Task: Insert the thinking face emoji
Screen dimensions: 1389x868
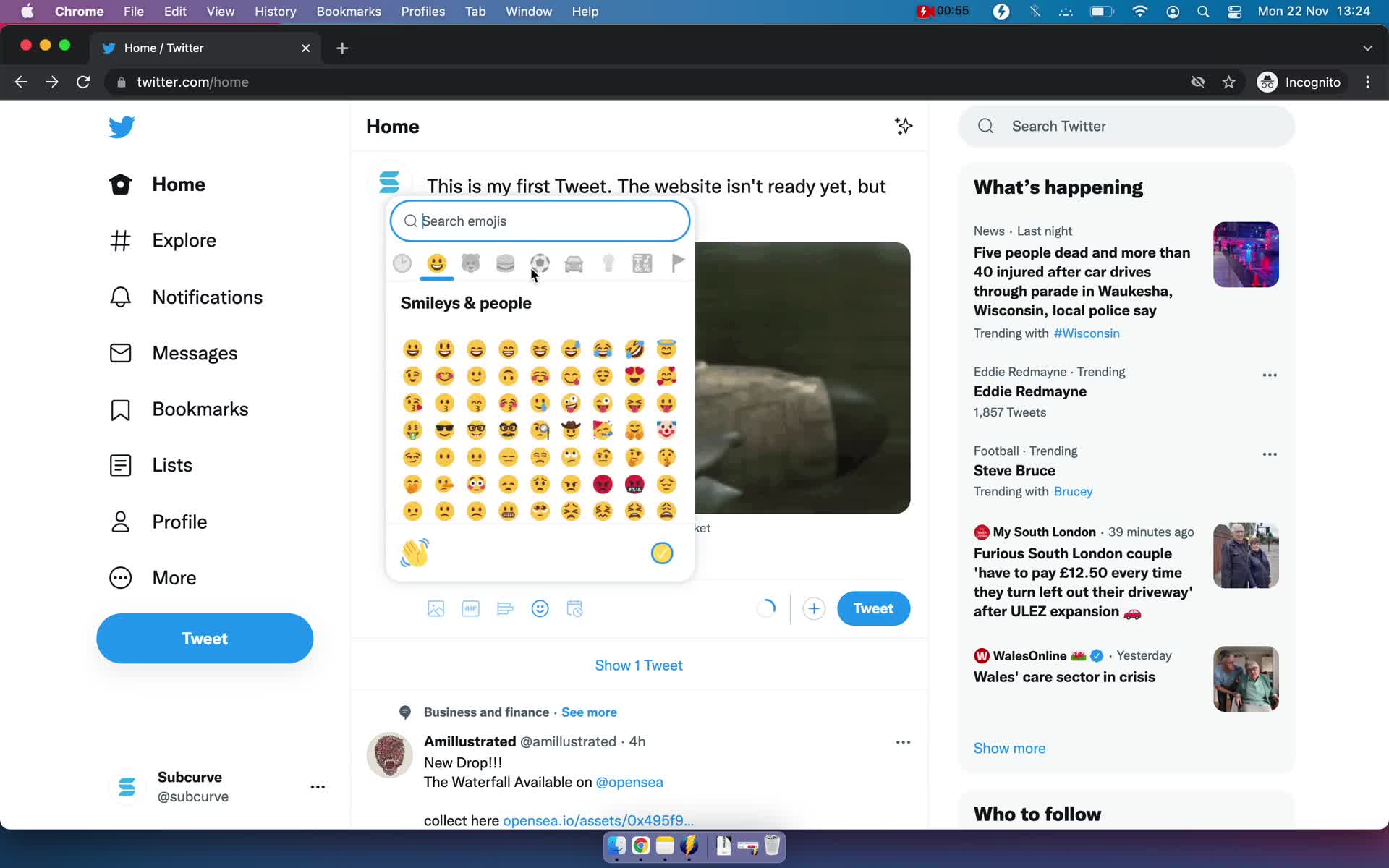Action: 634,457
